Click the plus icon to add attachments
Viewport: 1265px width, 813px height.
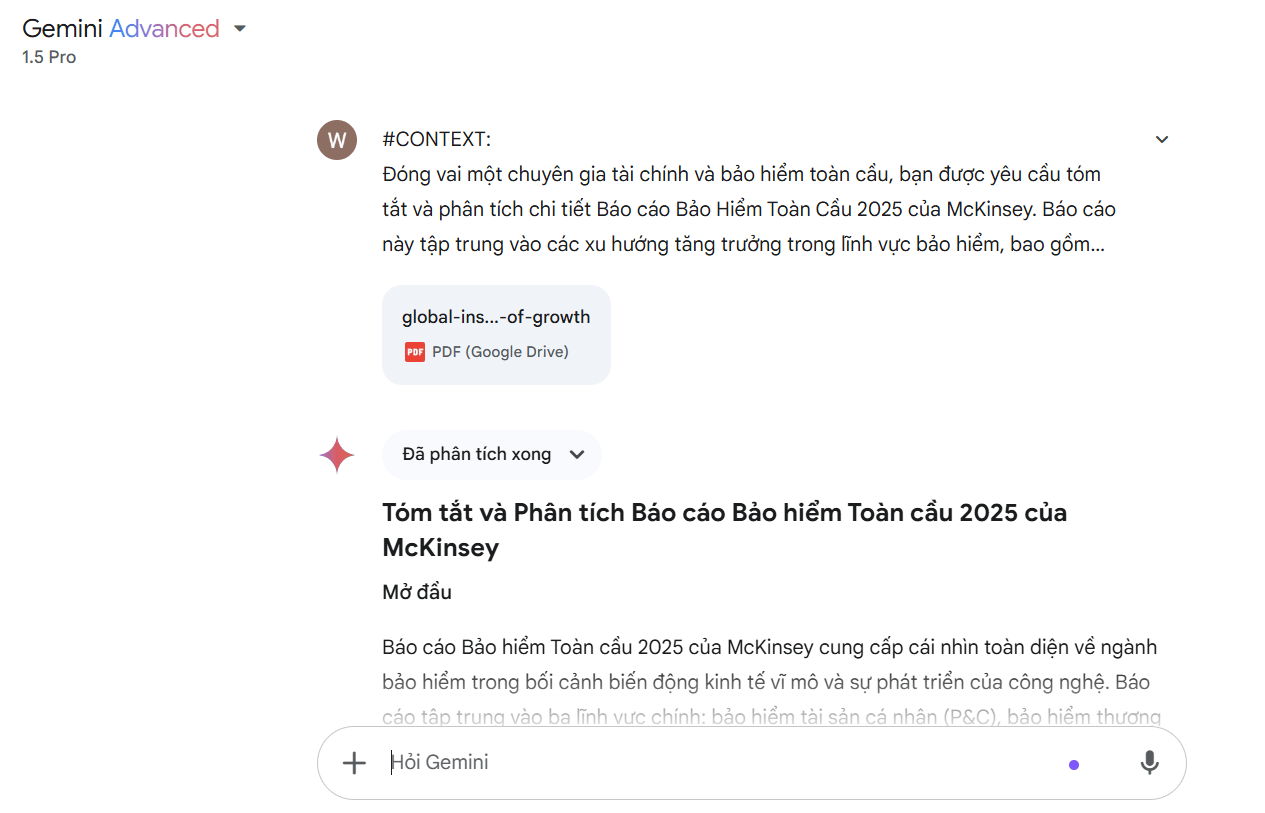pos(354,763)
